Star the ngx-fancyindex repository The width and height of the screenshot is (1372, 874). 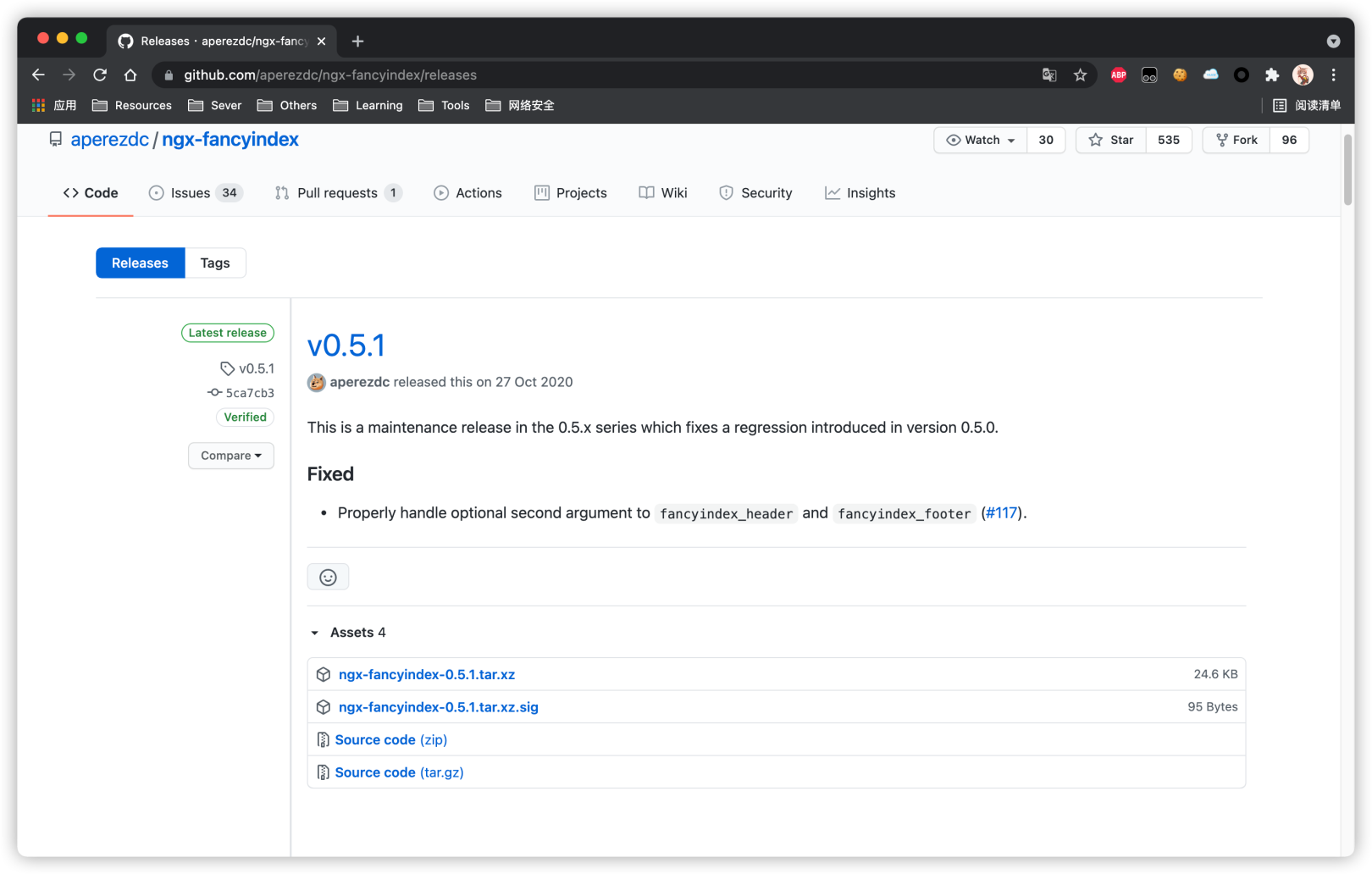1110,140
